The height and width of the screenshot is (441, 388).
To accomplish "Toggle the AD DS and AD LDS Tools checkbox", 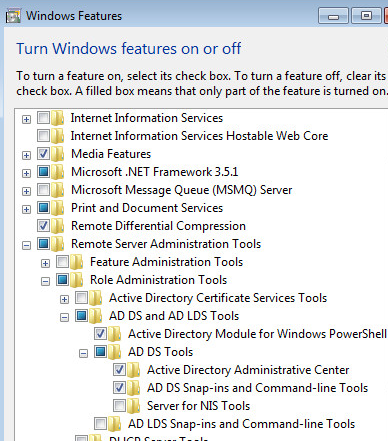I will pos(81,316).
